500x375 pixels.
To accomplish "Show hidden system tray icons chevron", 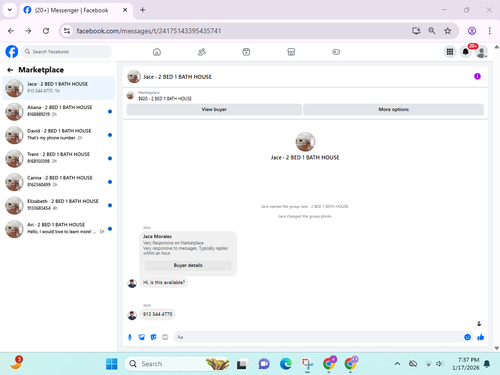I will point(397,364).
